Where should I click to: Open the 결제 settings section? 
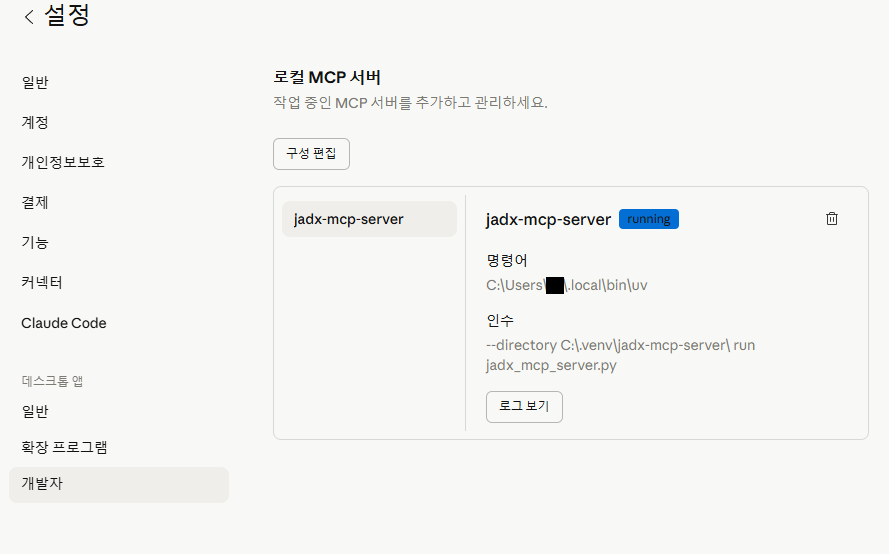coord(35,202)
